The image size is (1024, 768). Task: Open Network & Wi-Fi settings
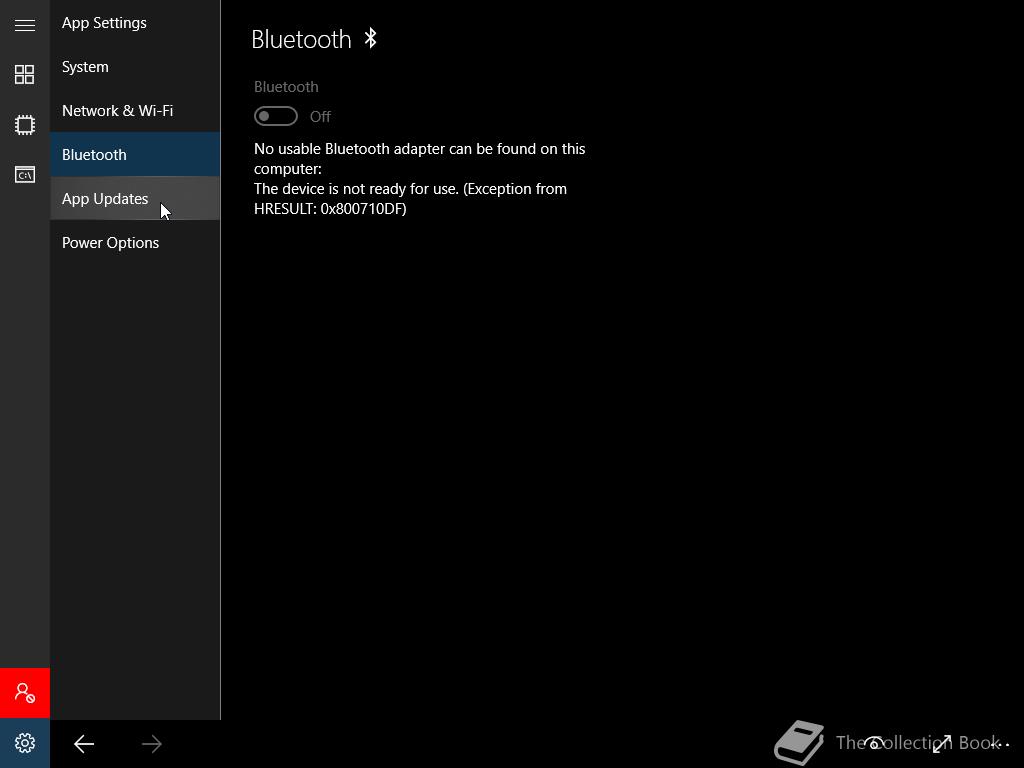pyautogui.click(x=135, y=110)
